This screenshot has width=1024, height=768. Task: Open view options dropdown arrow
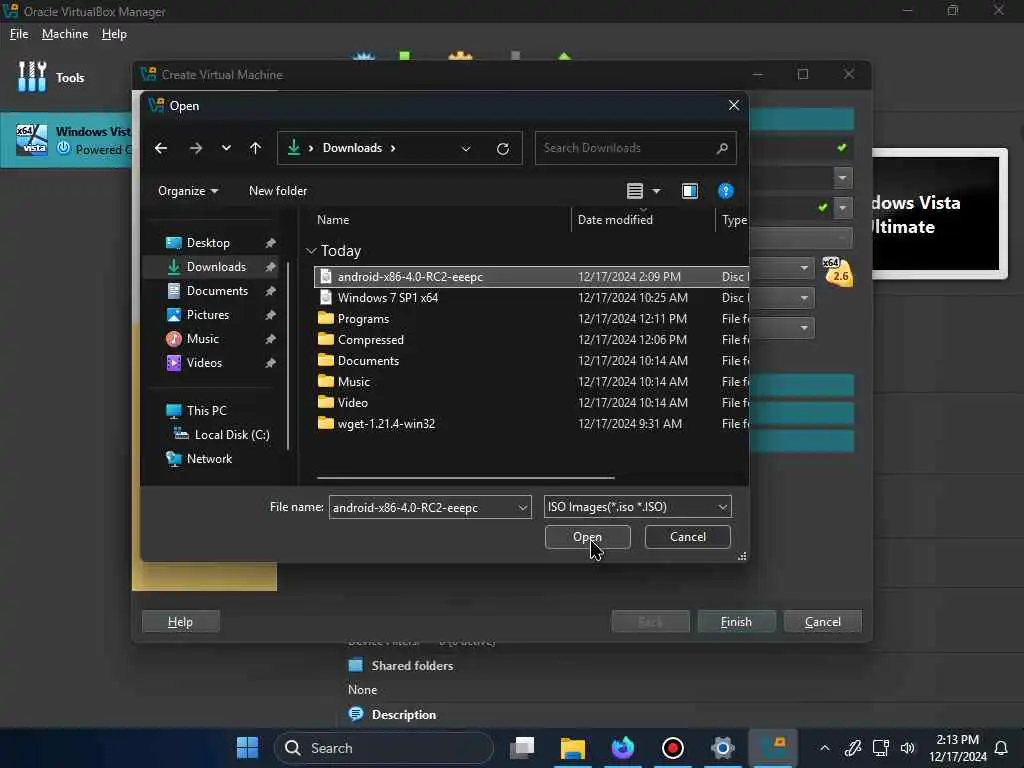[x=656, y=191]
